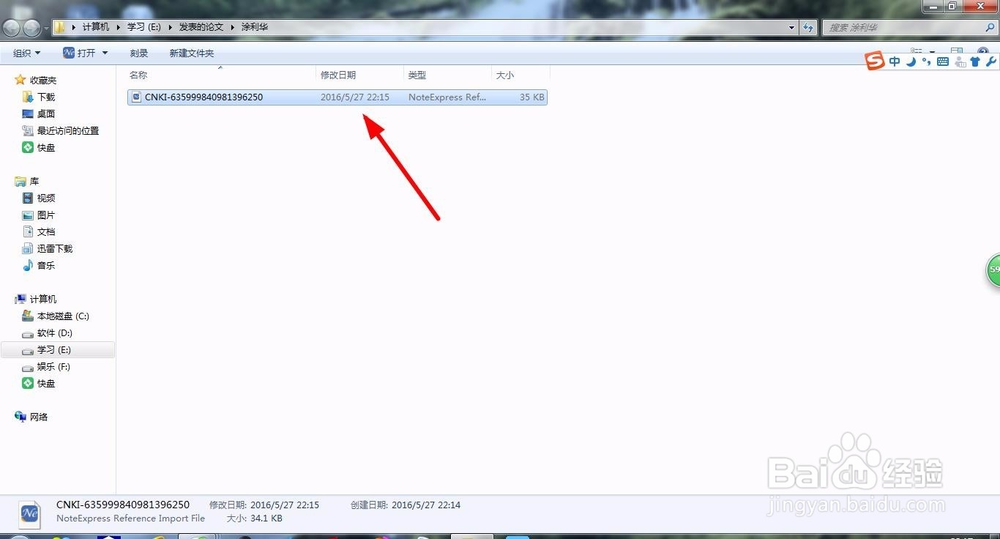Click the orange Sogou S logo
The width and height of the screenshot is (1000, 539).
click(874, 61)
